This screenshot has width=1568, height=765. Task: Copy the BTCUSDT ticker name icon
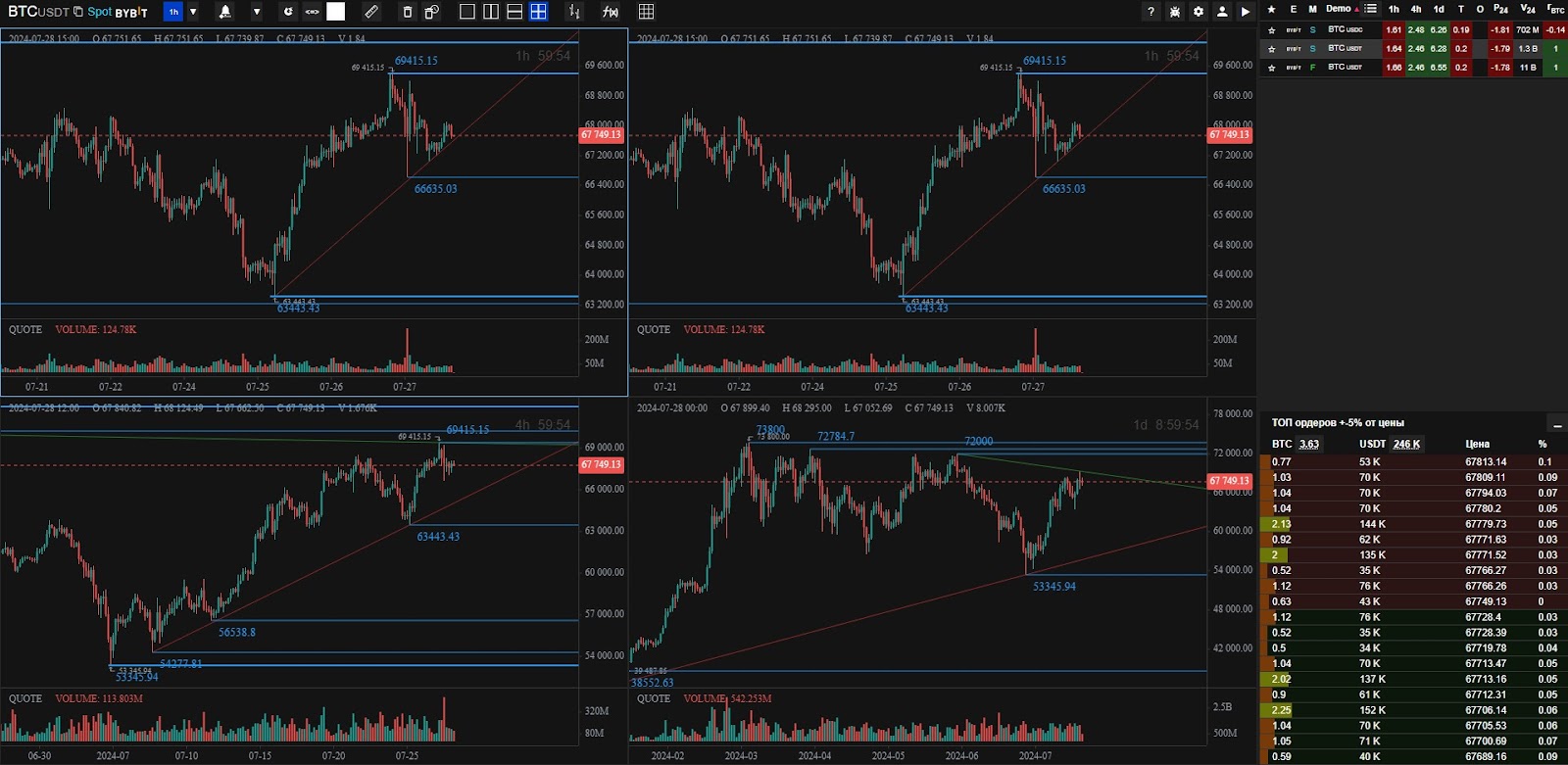[x=78, y=12]
